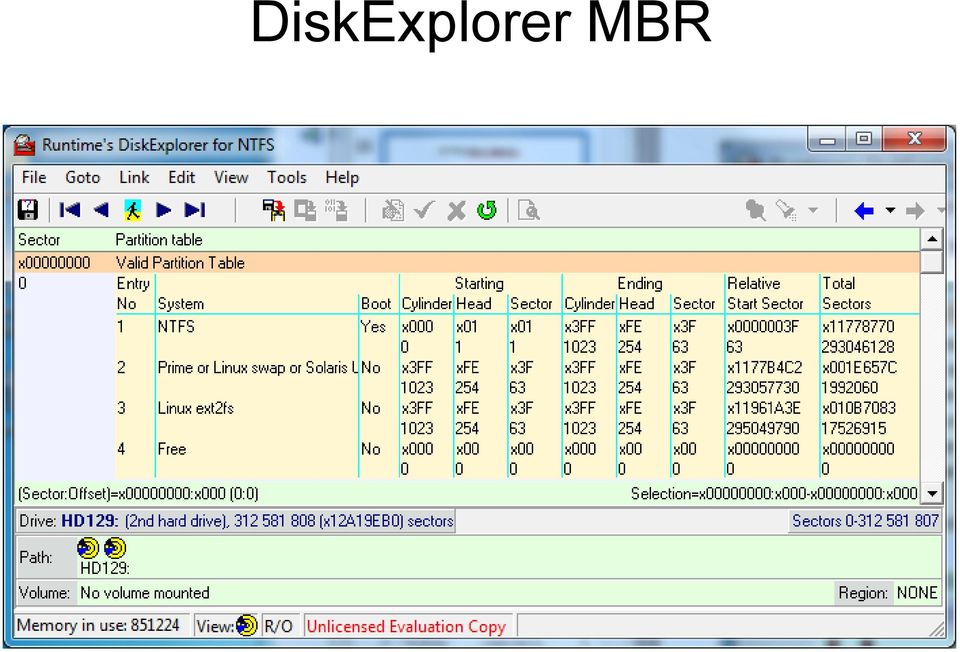Click the 'Memory in use: 851224' status entry
The image size is (960, 652).
pos(98,625)
